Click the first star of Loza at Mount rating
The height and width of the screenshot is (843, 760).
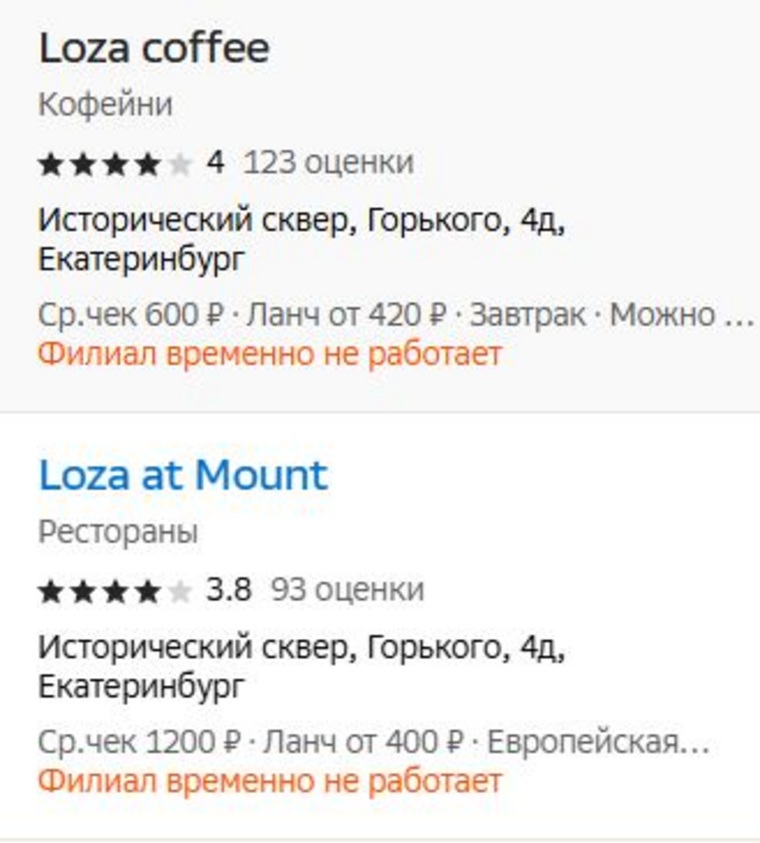(x=52, y=591)
